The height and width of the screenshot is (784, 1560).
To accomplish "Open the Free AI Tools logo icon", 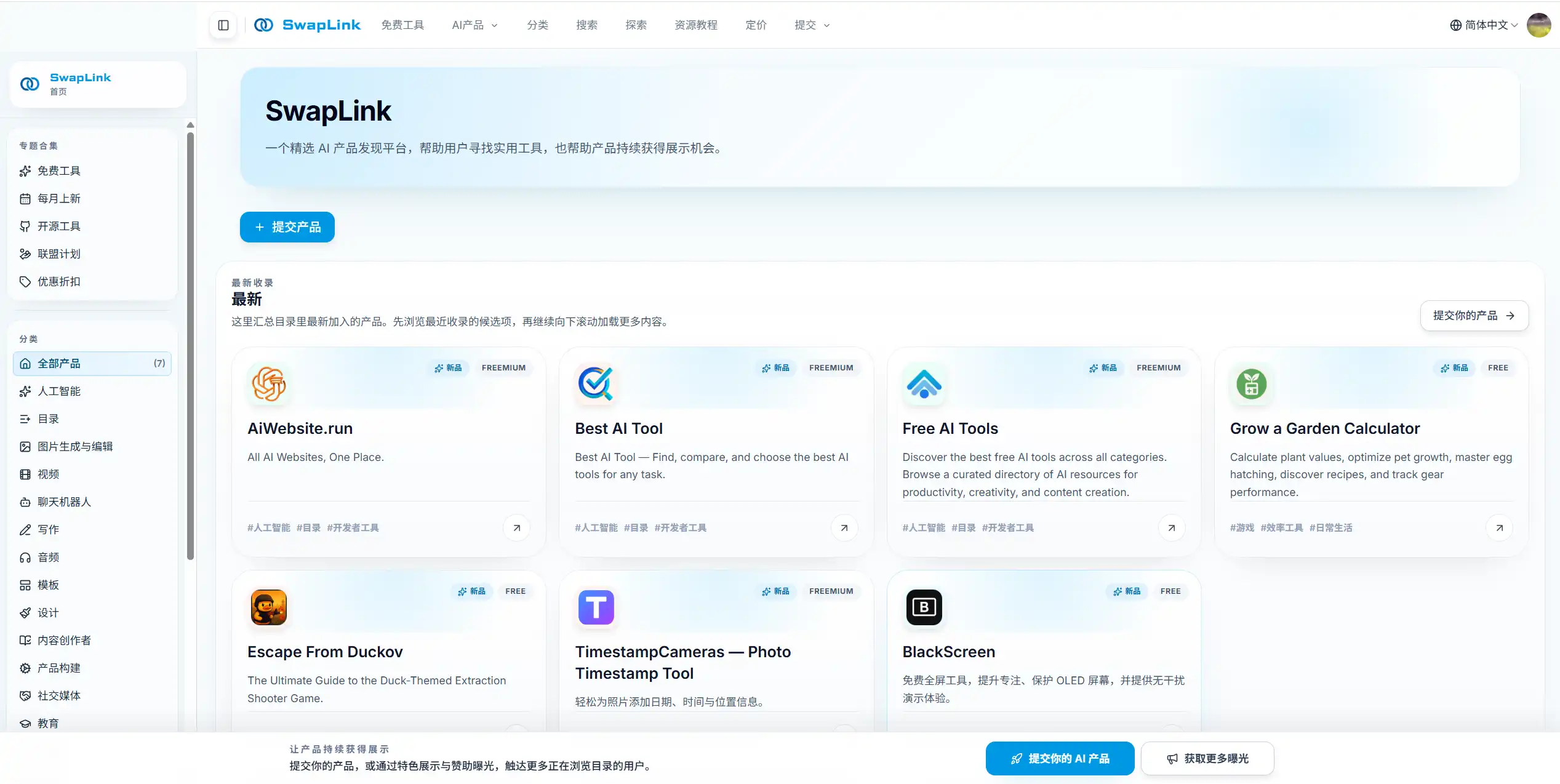I will 924,384.
